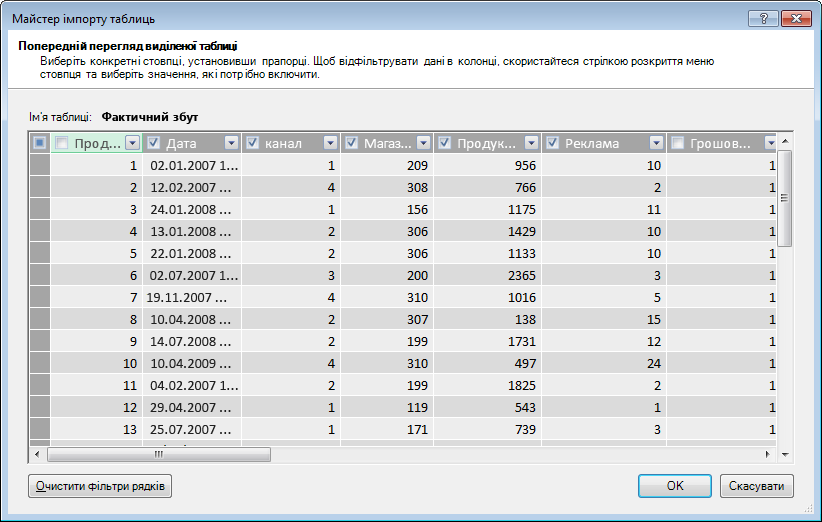Uncheck the Дата column checkbox

153,143
